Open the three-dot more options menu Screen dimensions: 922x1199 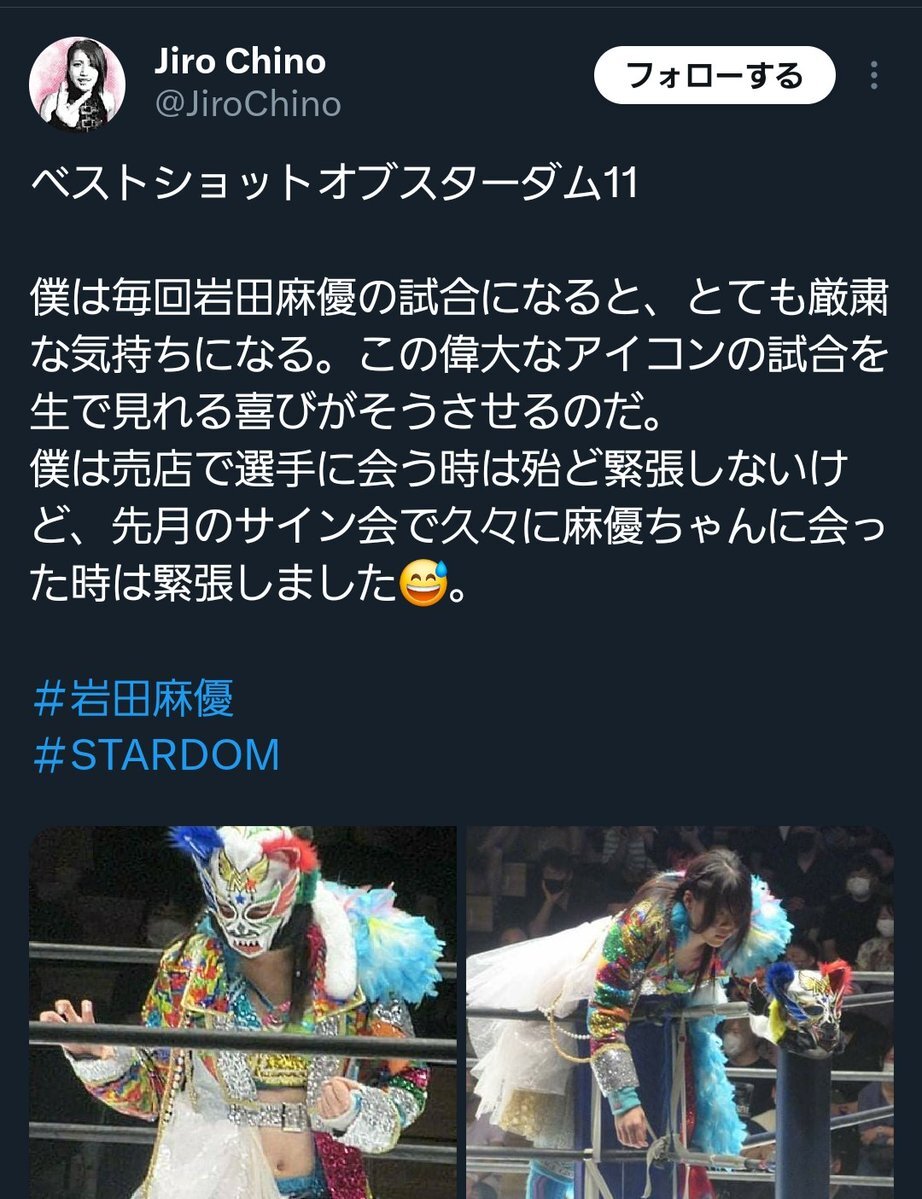point(874,75)
